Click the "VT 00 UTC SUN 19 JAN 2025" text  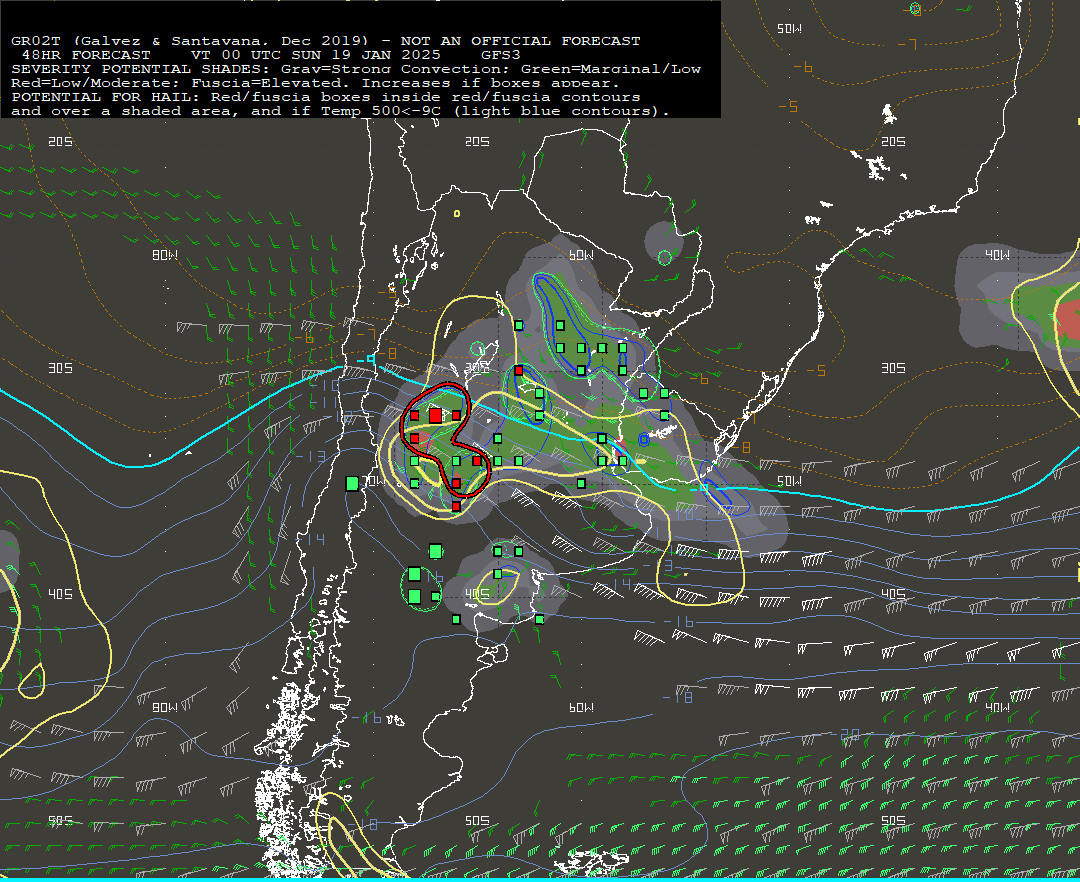pyautogui.click(x=315, y=55)
